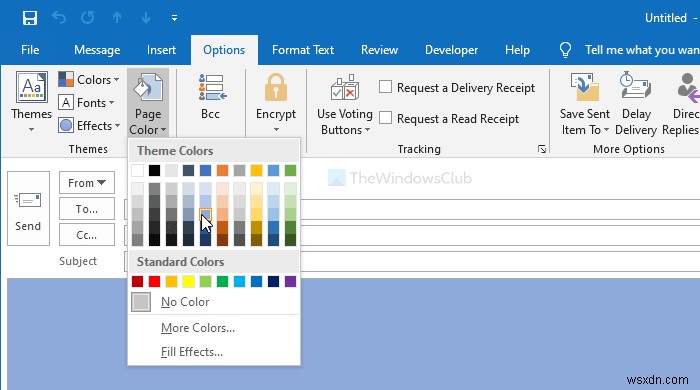Click the Undo arrow icon
Image resolution: width=700 pixels, height=390 pixels.
(x=59, y=18)
